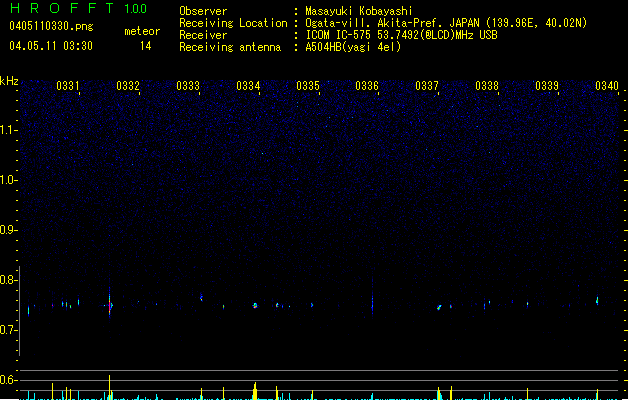This screenshot has width=629, height=400.
Task: Click the date stamp 04.05.11 03:30
Action: (x=51, y=46)
